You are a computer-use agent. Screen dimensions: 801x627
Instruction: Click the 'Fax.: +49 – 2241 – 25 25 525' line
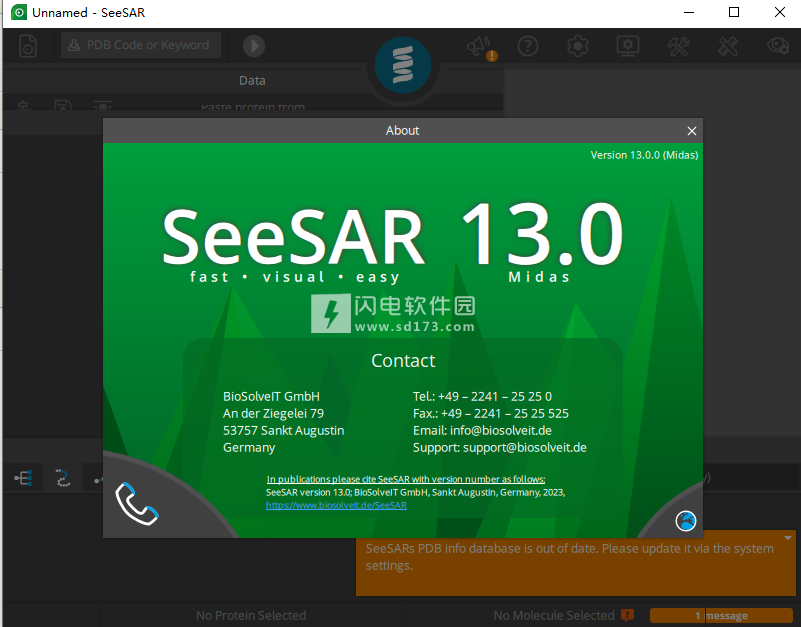[x=490, y=413]
